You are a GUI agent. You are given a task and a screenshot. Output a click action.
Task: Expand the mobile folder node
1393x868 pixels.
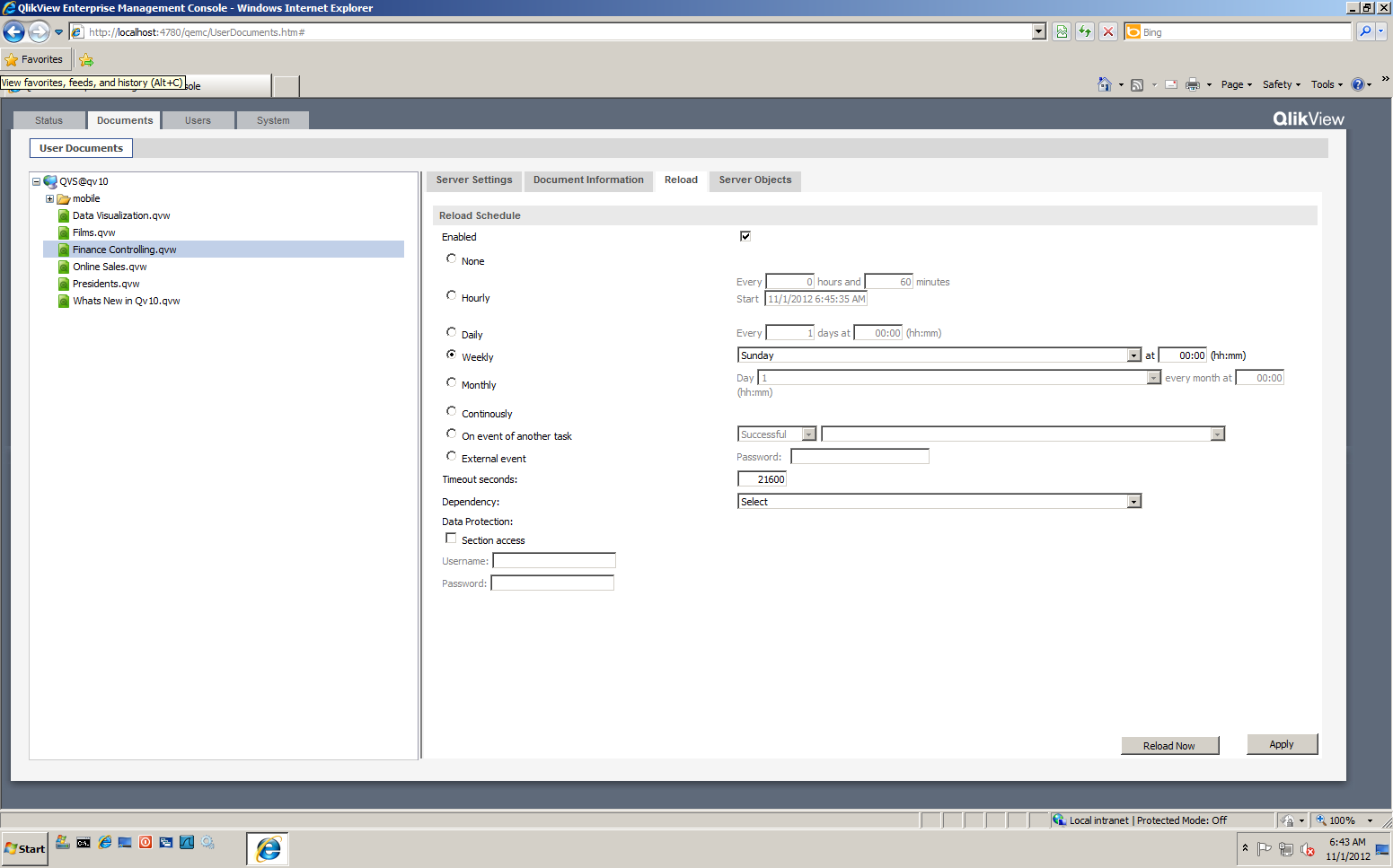[50, 198]
